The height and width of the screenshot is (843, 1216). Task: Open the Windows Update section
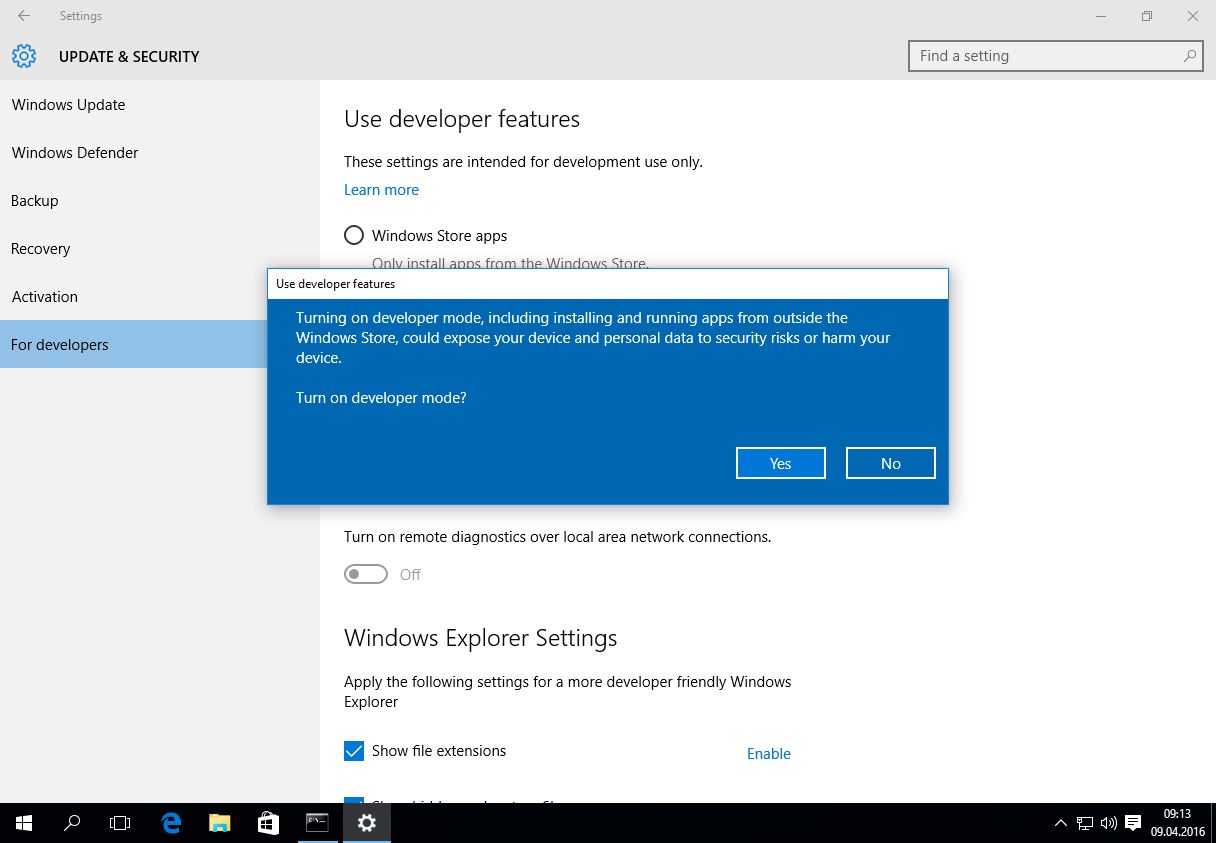tap(68, 105)
